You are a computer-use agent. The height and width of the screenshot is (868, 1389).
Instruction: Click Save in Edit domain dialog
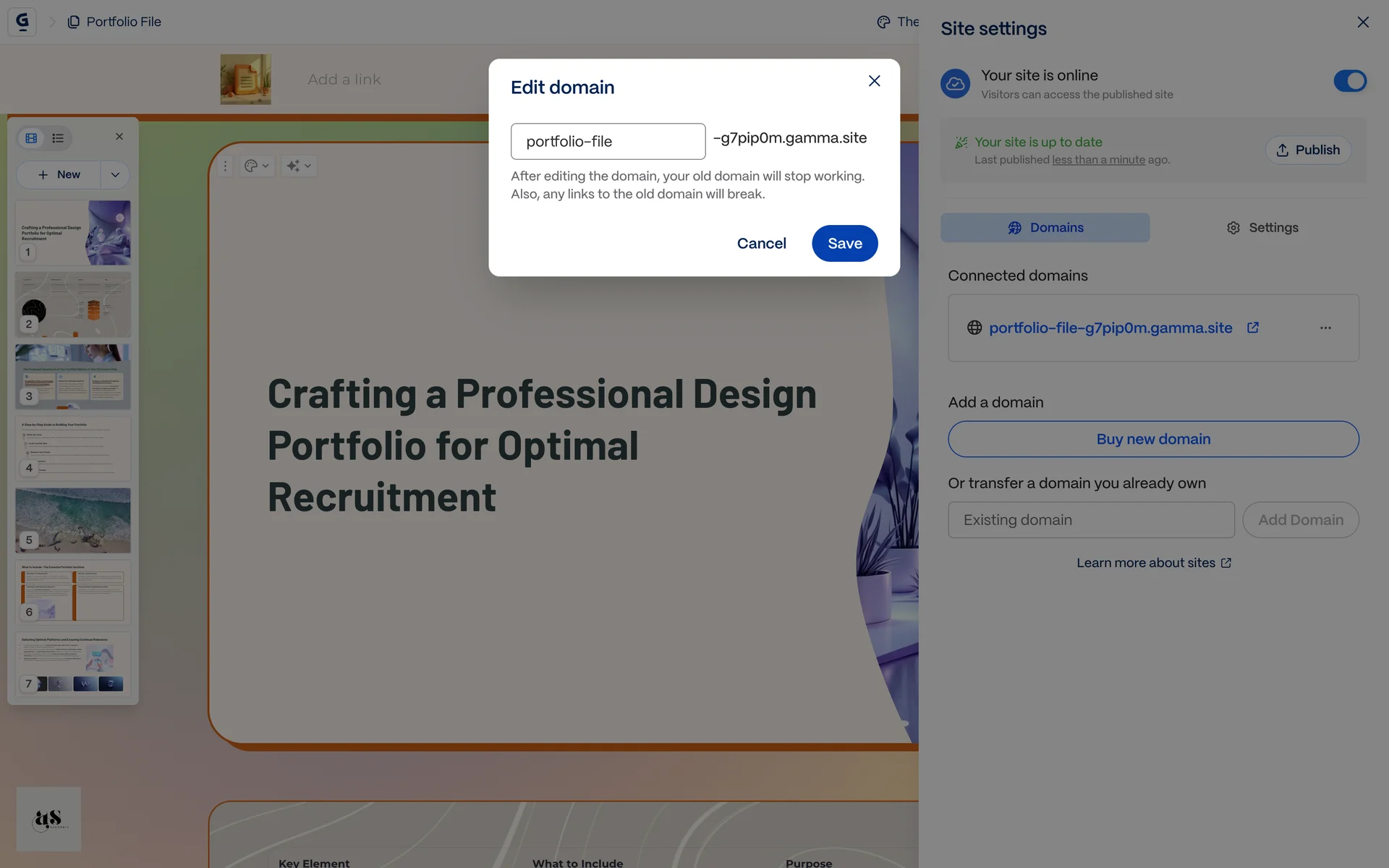click(844, 244)
